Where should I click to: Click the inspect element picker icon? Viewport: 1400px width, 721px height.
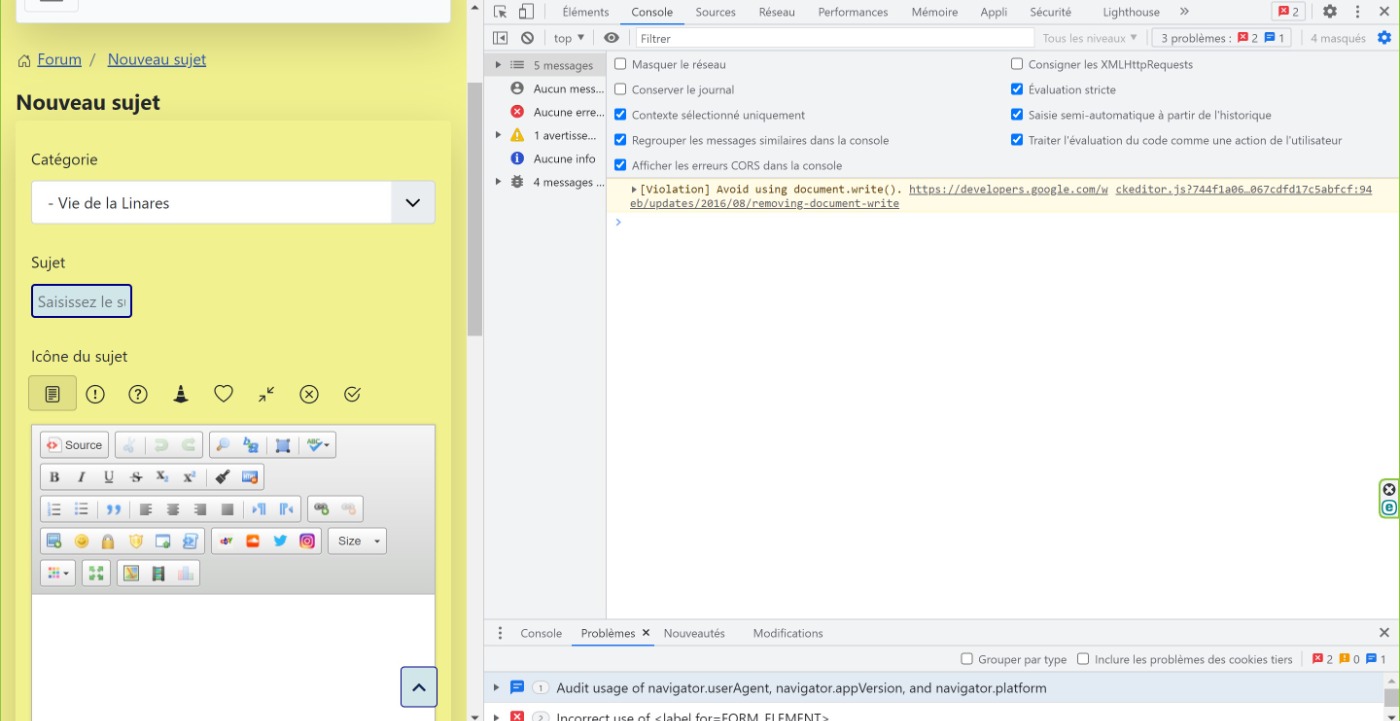501,12
